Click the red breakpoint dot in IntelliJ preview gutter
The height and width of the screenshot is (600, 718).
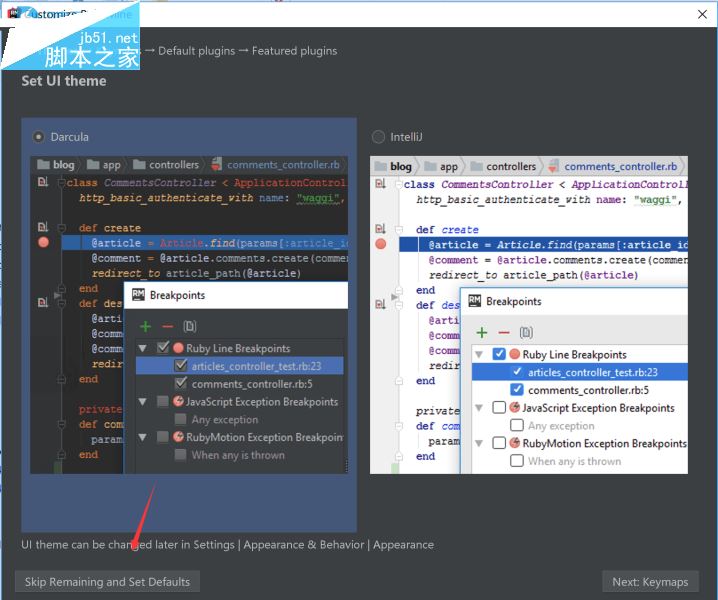[x=381, y=244]
